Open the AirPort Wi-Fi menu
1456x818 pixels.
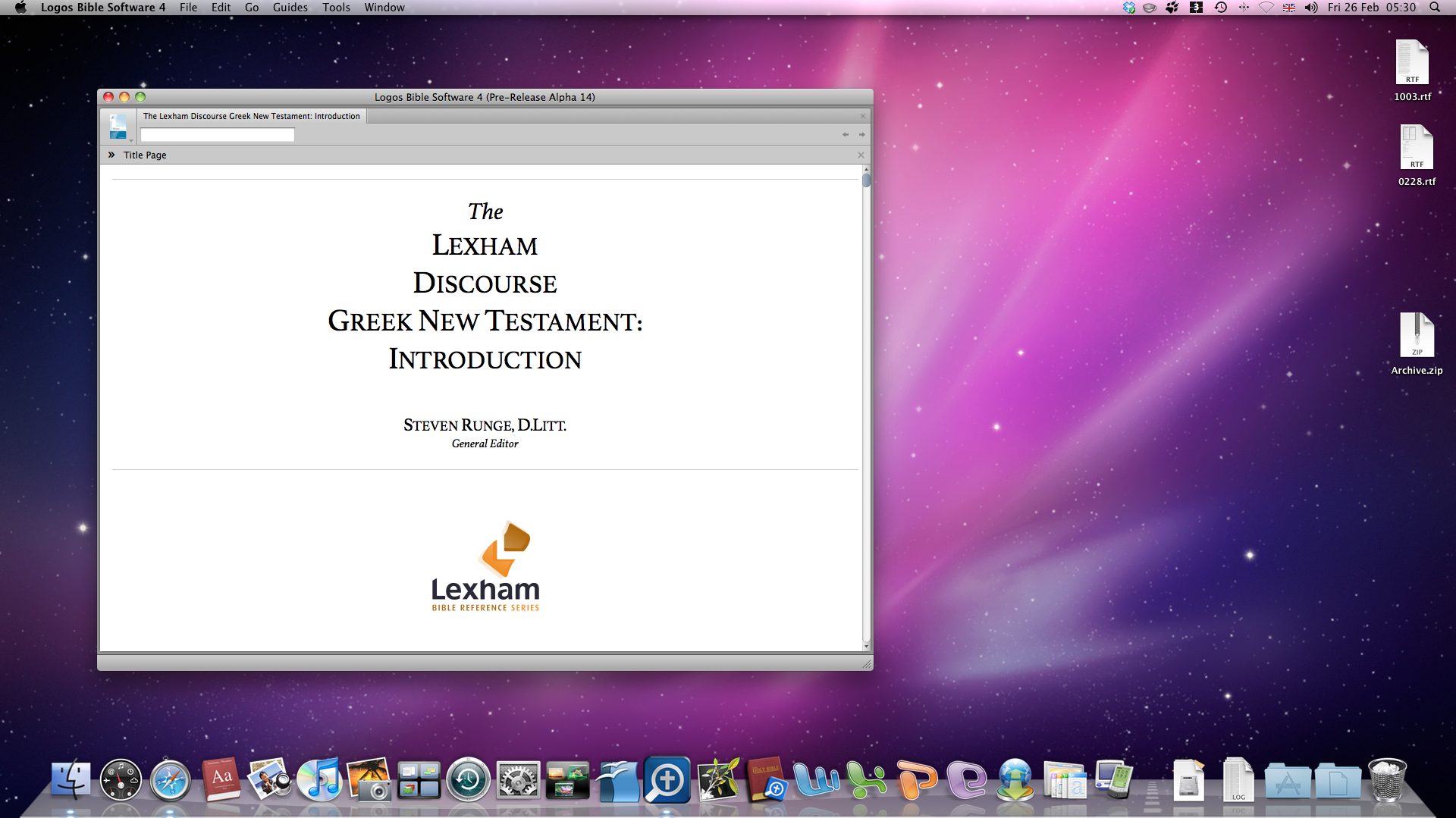pos(1266,8)
